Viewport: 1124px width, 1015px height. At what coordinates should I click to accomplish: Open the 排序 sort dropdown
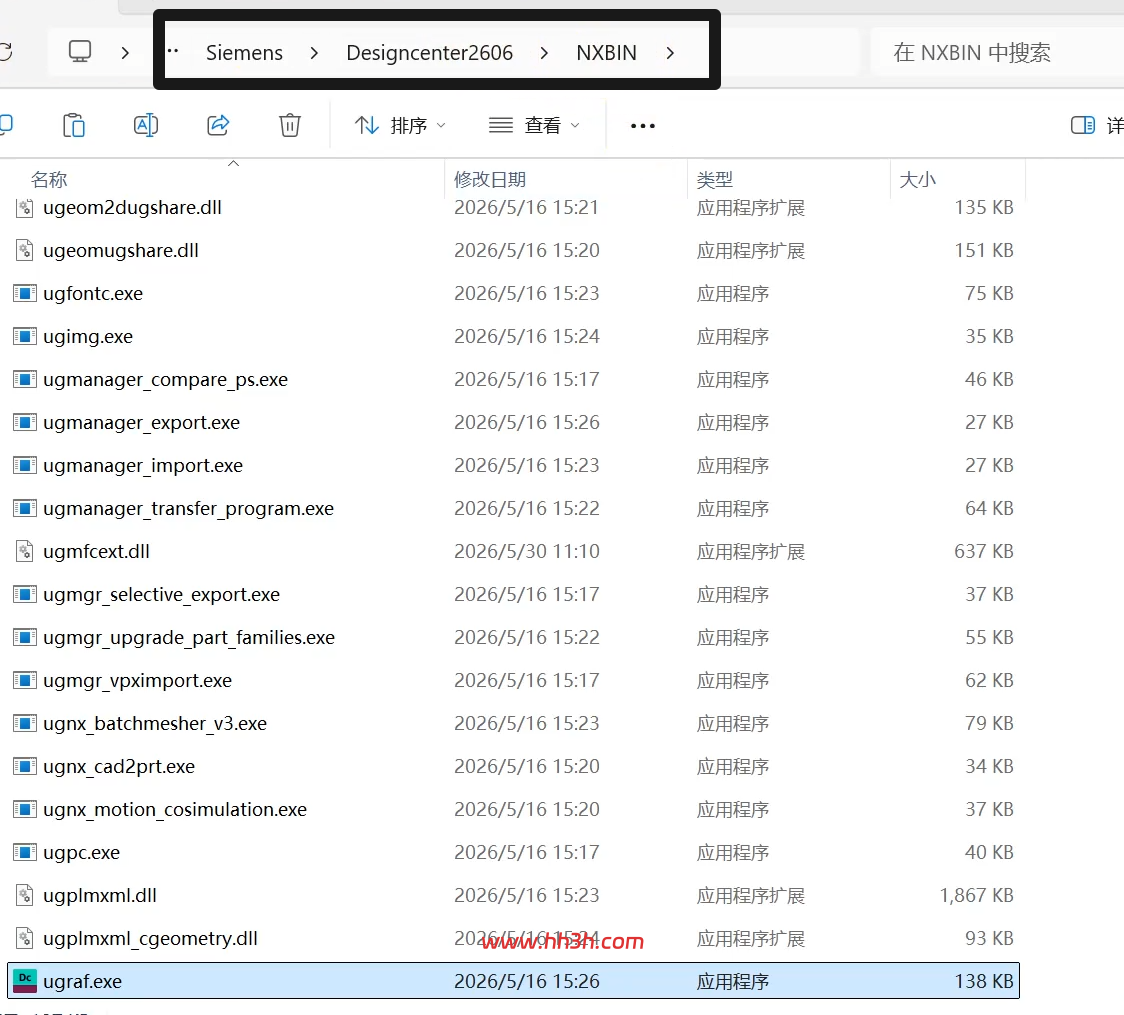click(x=400, y=125)
